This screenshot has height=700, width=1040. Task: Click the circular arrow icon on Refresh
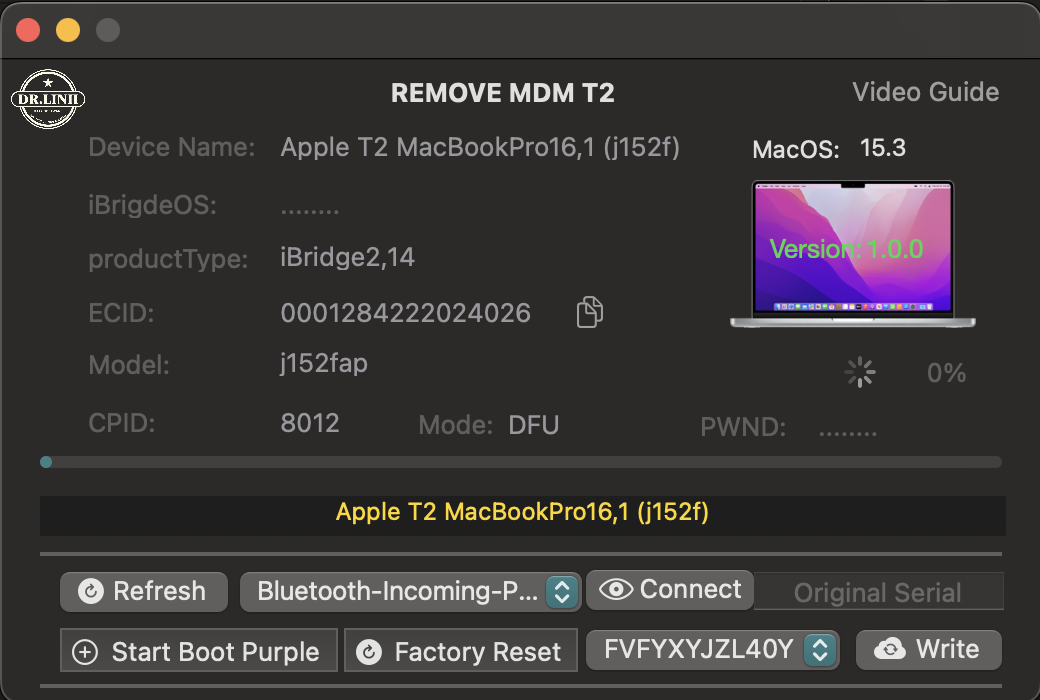point(91,591)
